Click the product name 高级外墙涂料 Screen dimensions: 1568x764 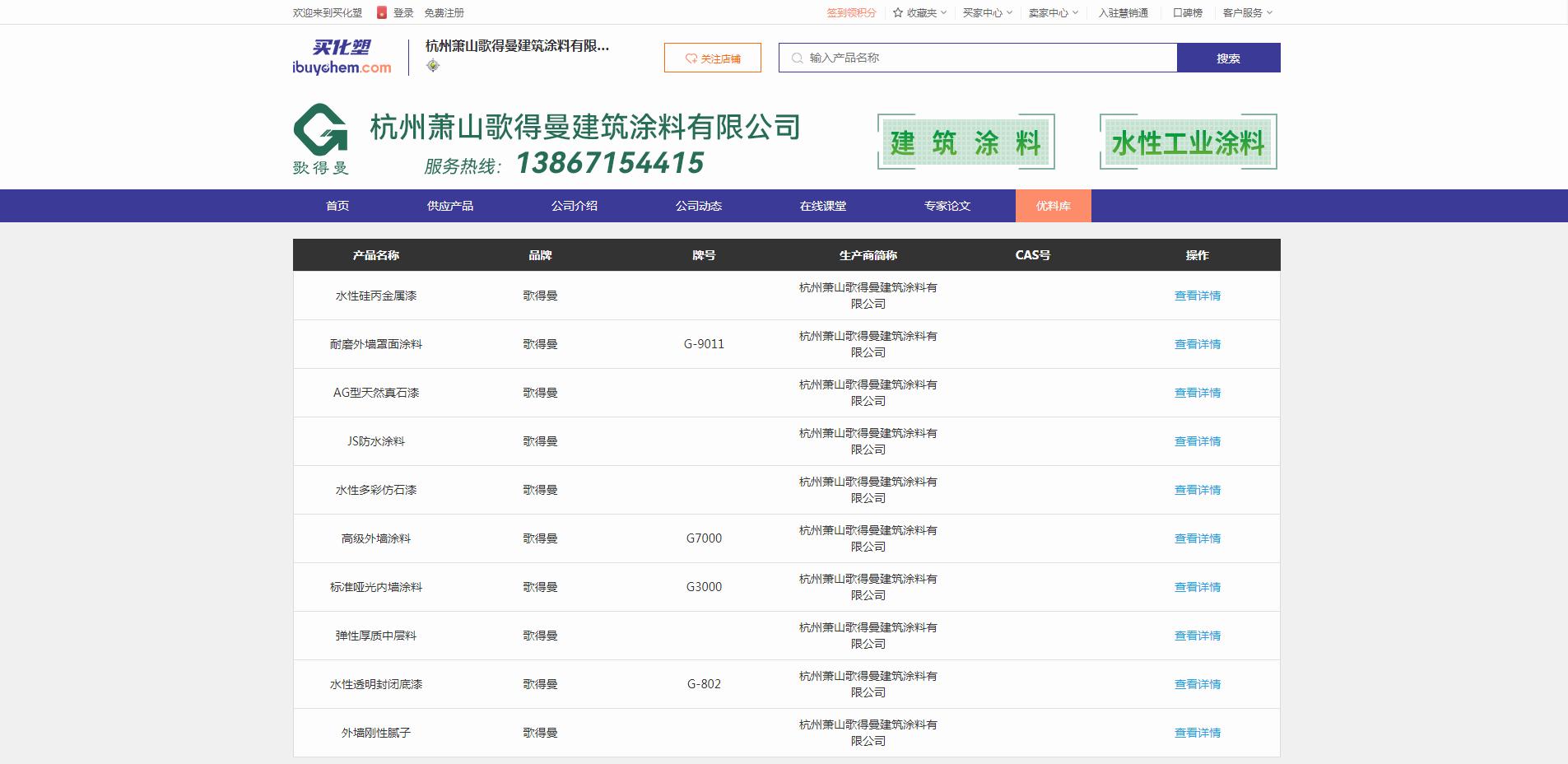coord(376,538)
